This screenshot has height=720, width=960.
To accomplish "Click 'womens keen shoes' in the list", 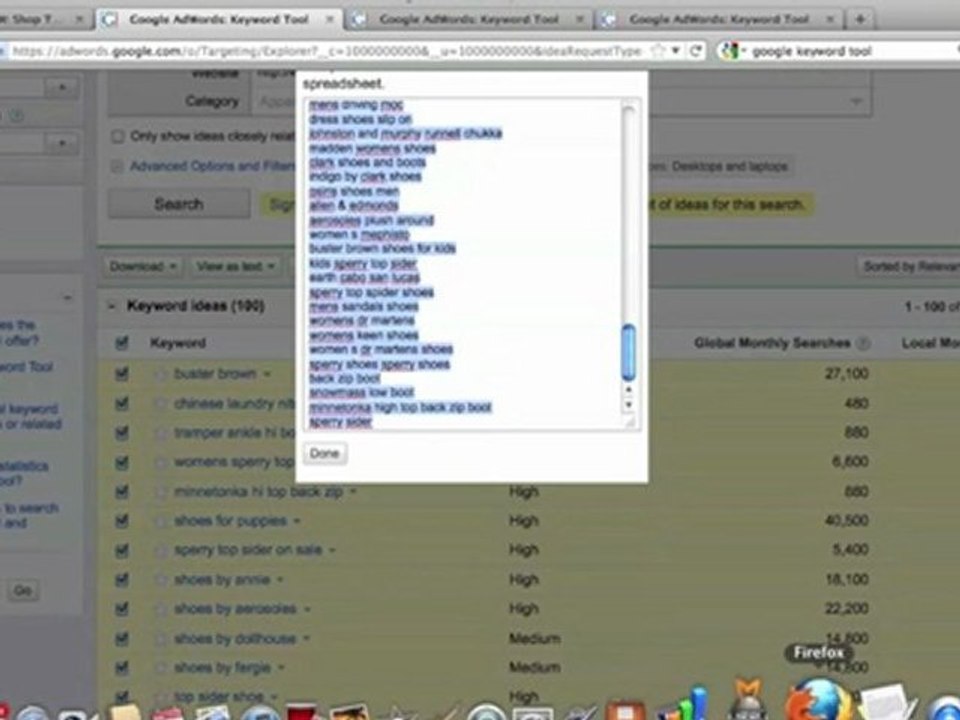I will tap(364, 336).
